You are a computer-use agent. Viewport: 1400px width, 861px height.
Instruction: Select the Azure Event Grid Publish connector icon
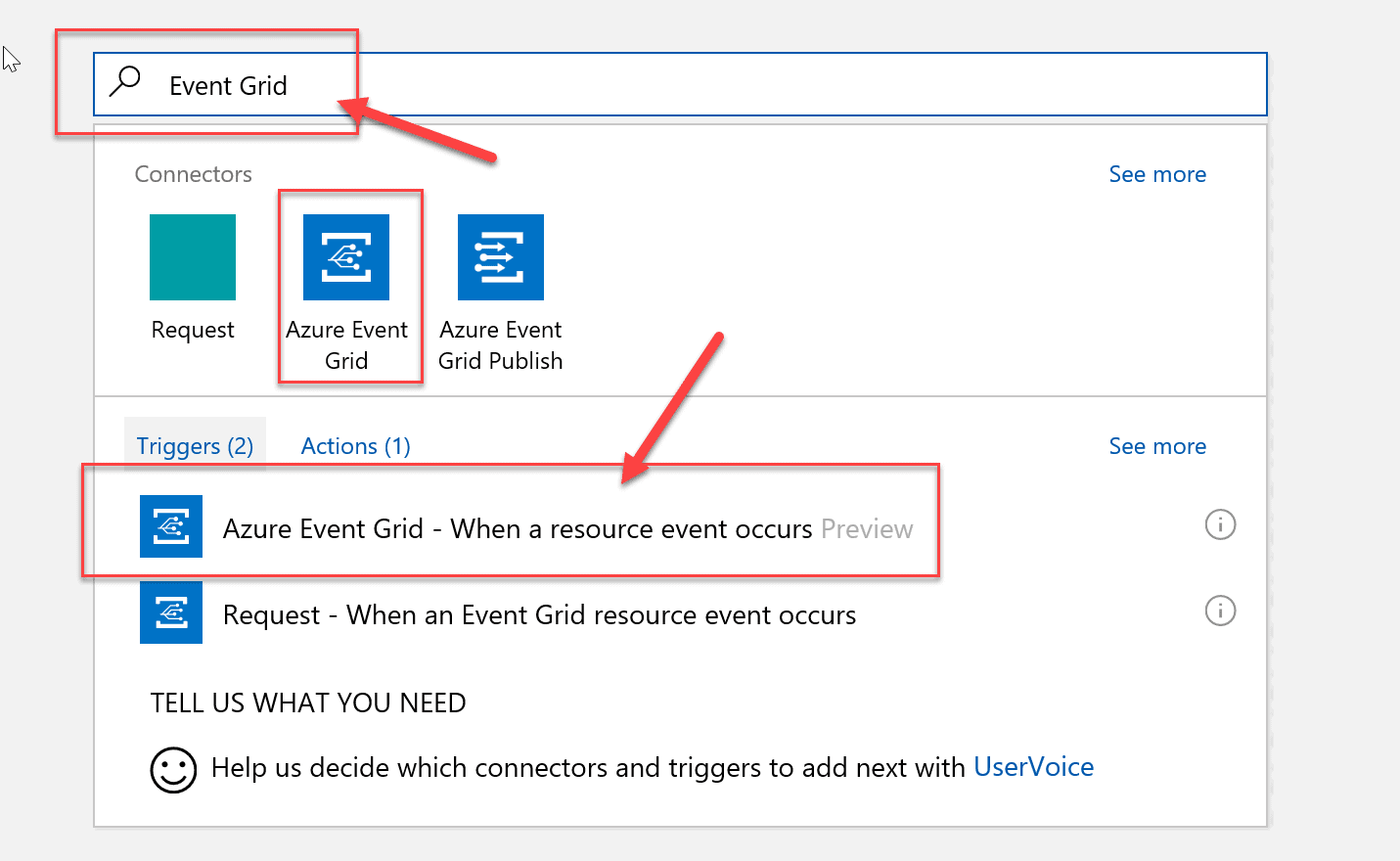coord(501,257)
